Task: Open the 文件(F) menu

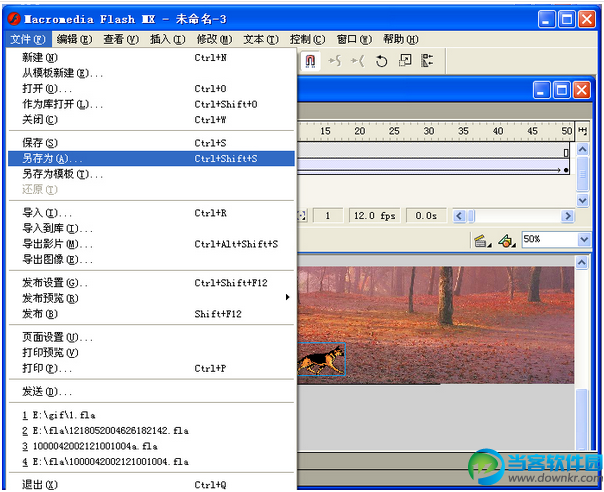Action: click(27, 39)
